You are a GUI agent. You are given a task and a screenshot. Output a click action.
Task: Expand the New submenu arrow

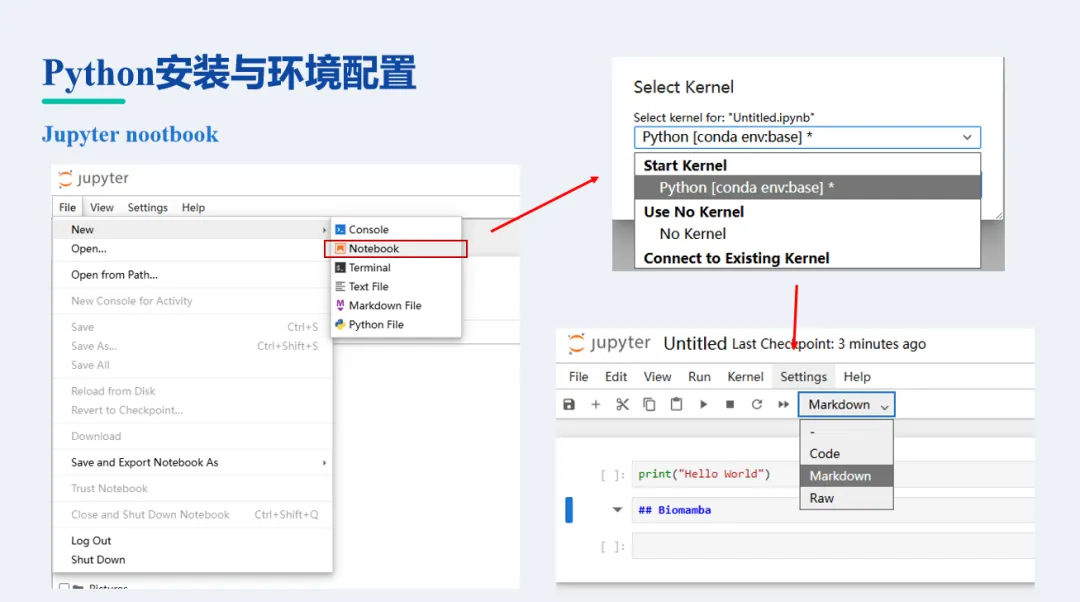[x=324, y=229]
